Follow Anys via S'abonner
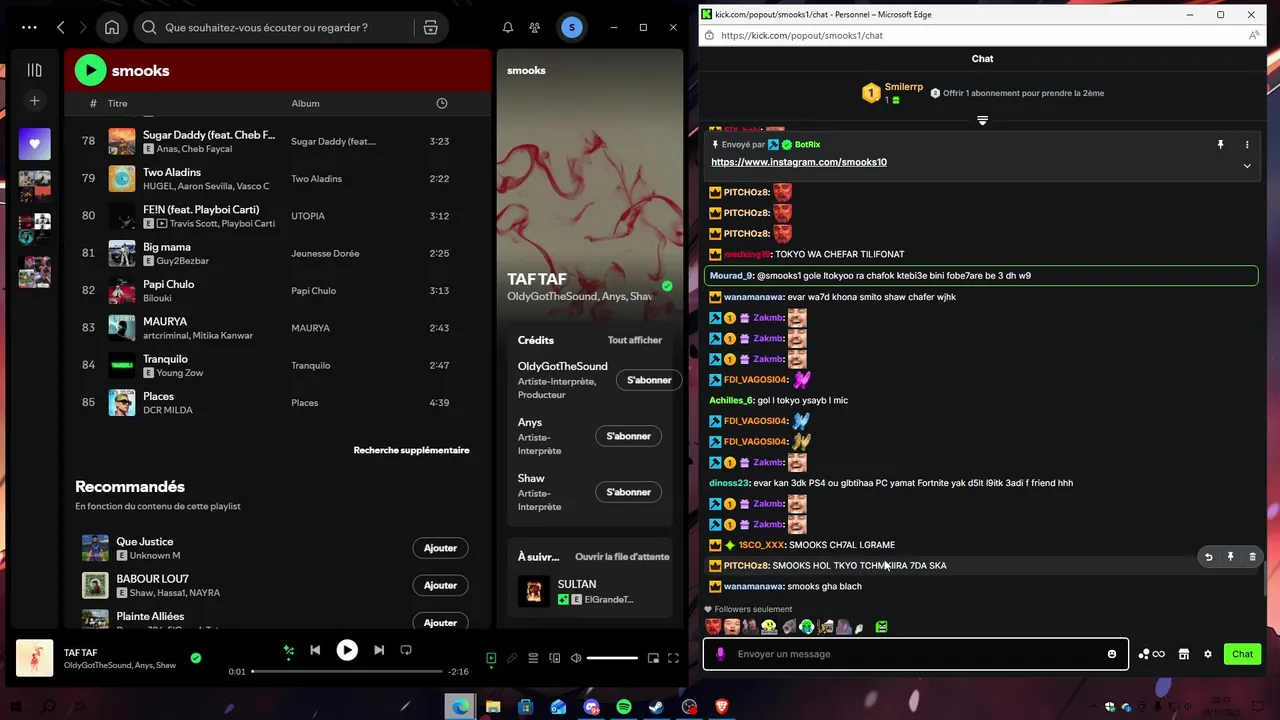The width and height of the screenshot is (1280, 720). (x=628, y=436)
